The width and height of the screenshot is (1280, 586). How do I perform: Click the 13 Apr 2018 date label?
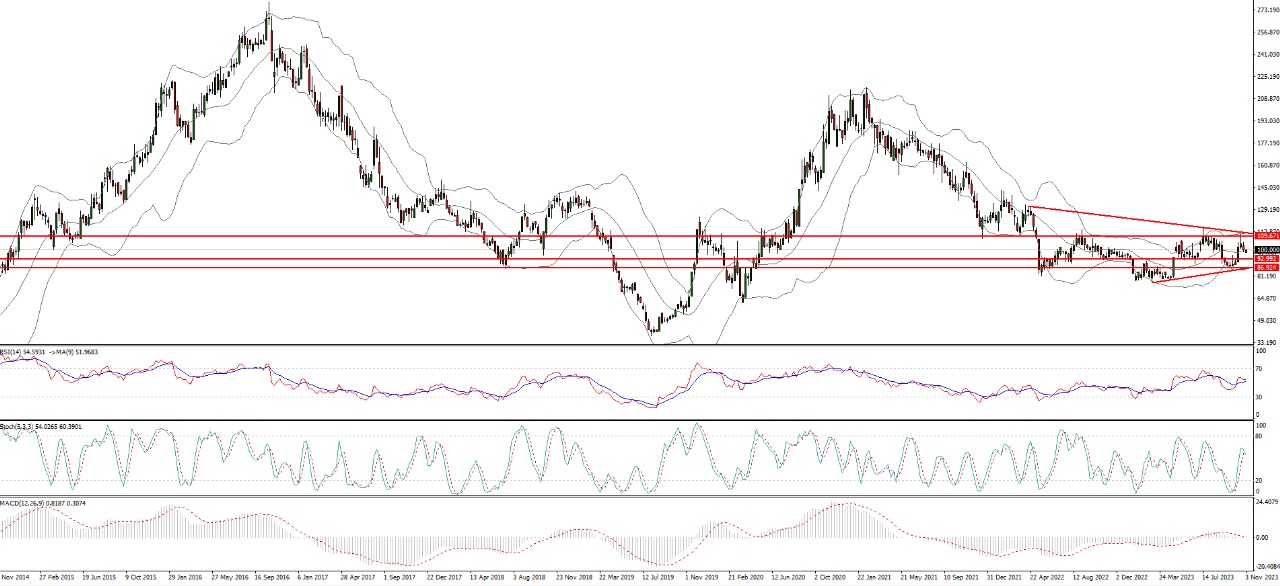click(x=486, y=577)
